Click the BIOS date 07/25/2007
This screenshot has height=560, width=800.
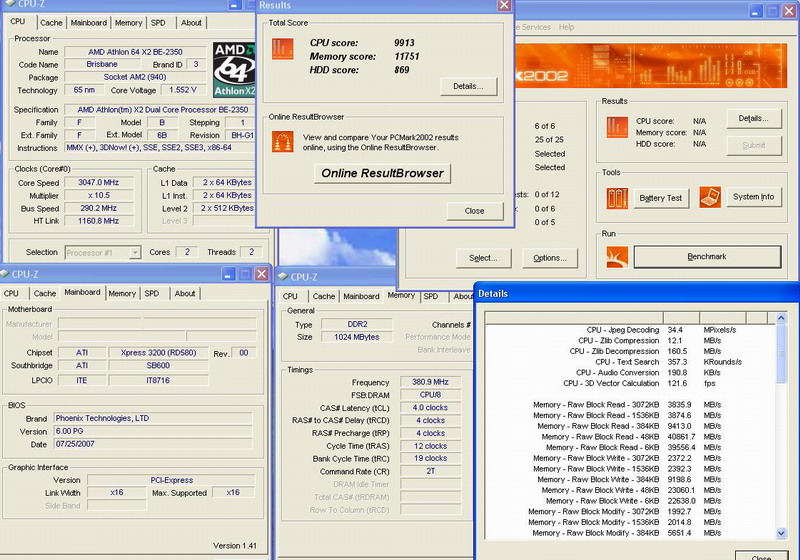coord(153,444)
